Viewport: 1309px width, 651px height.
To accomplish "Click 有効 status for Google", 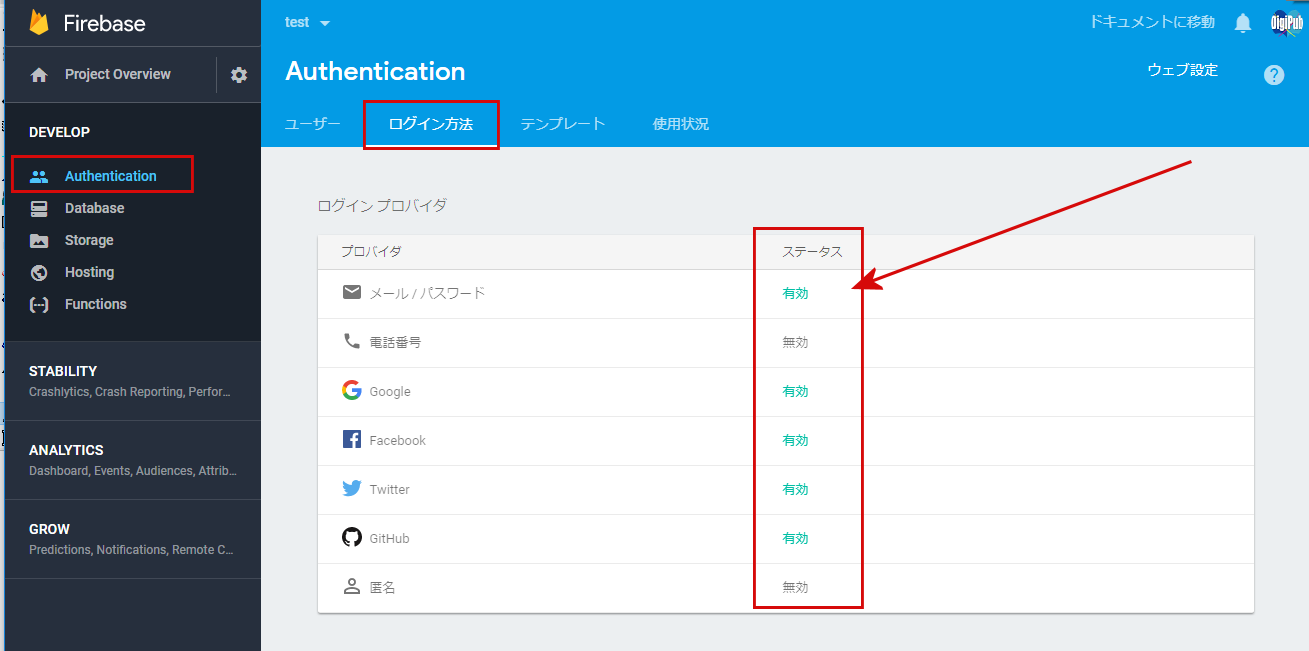I will [x=795, y=391].
